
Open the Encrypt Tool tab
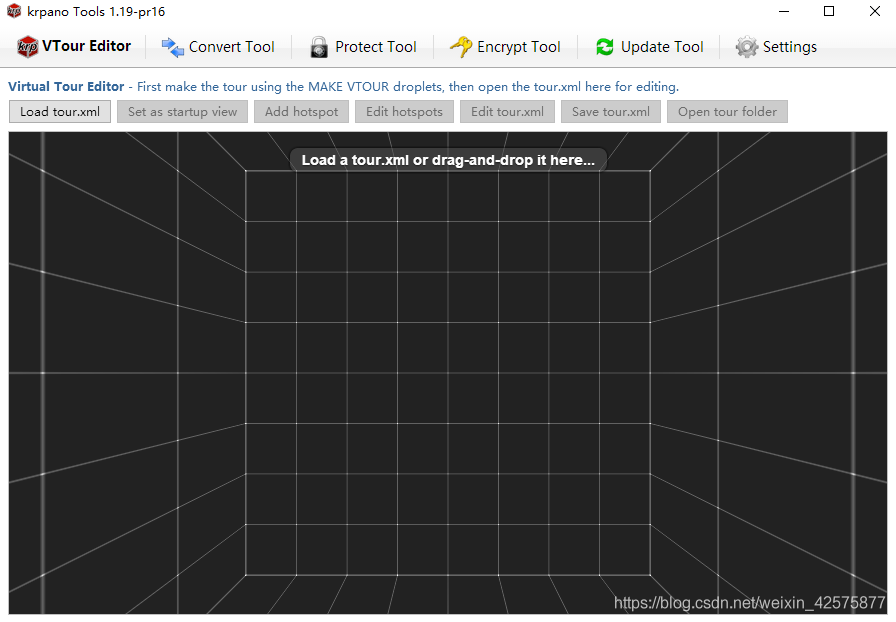pyautogui.click(x=505, y=47)
